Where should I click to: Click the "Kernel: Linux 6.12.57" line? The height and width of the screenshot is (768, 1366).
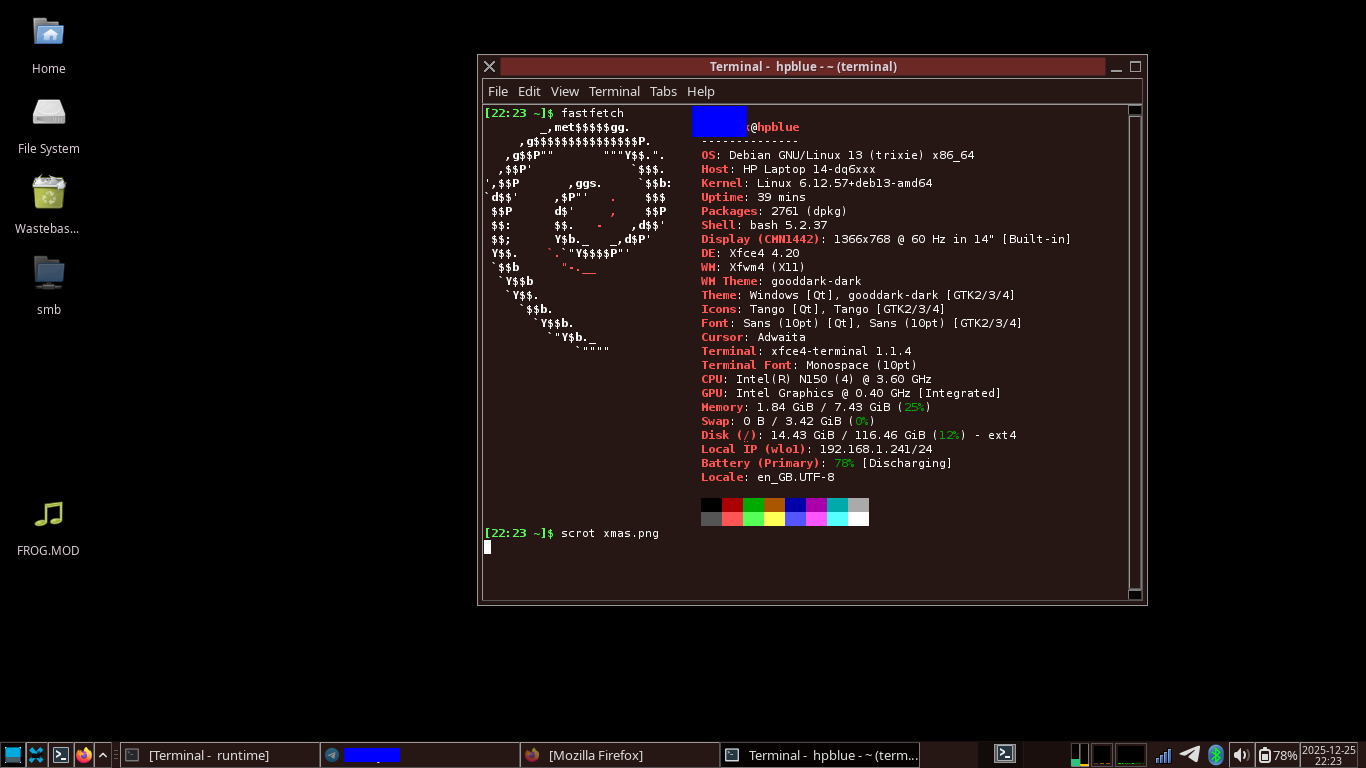(817, 183)
